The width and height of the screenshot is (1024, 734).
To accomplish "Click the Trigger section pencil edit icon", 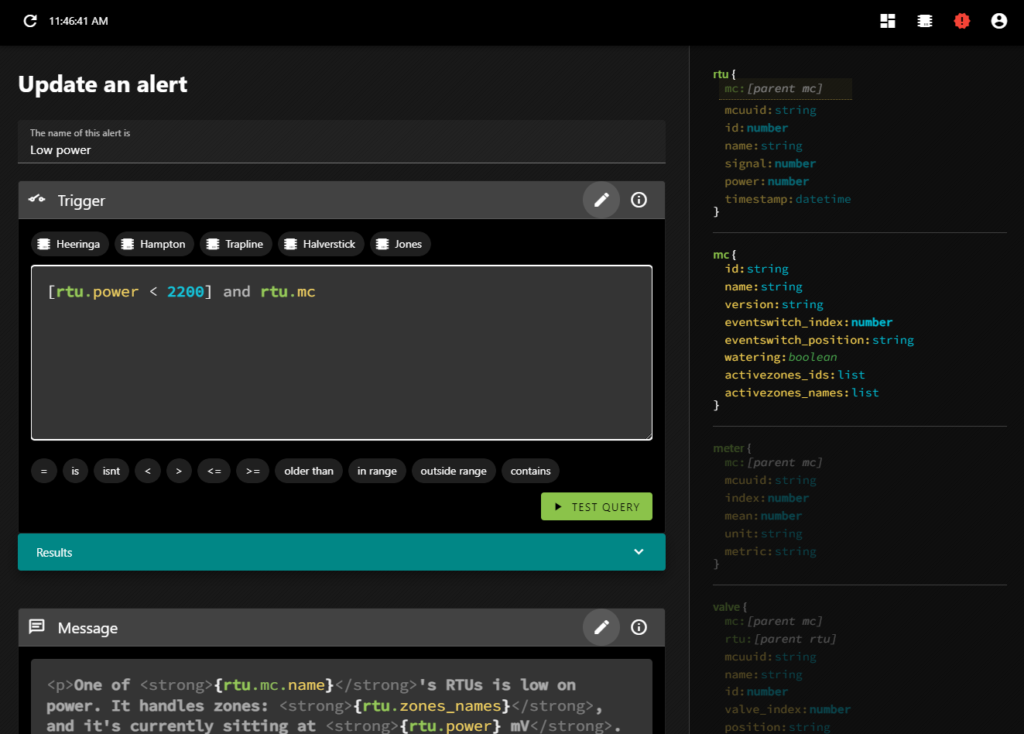I will pos(601,200).
